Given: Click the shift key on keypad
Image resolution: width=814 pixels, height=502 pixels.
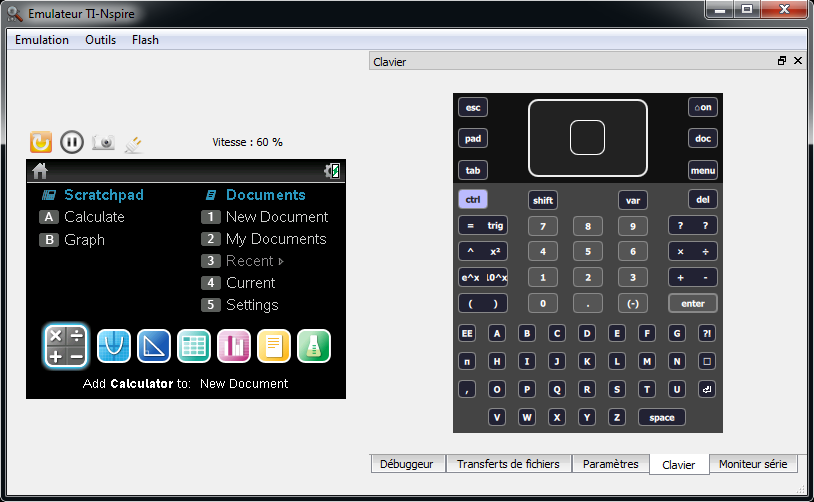Looking at the screenshot, I should (x=543, y=200).
